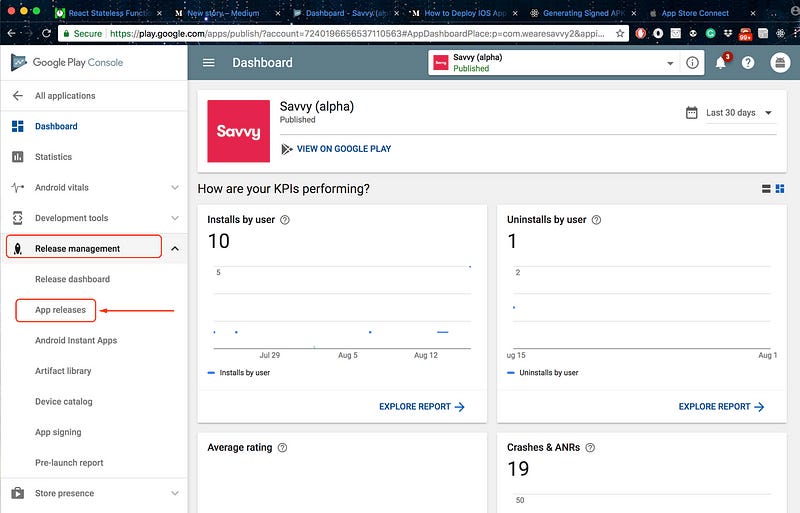This screenshot has width=800, height=513.
Task: Click the Statistics bar chart icon
Action: (18, 157)
